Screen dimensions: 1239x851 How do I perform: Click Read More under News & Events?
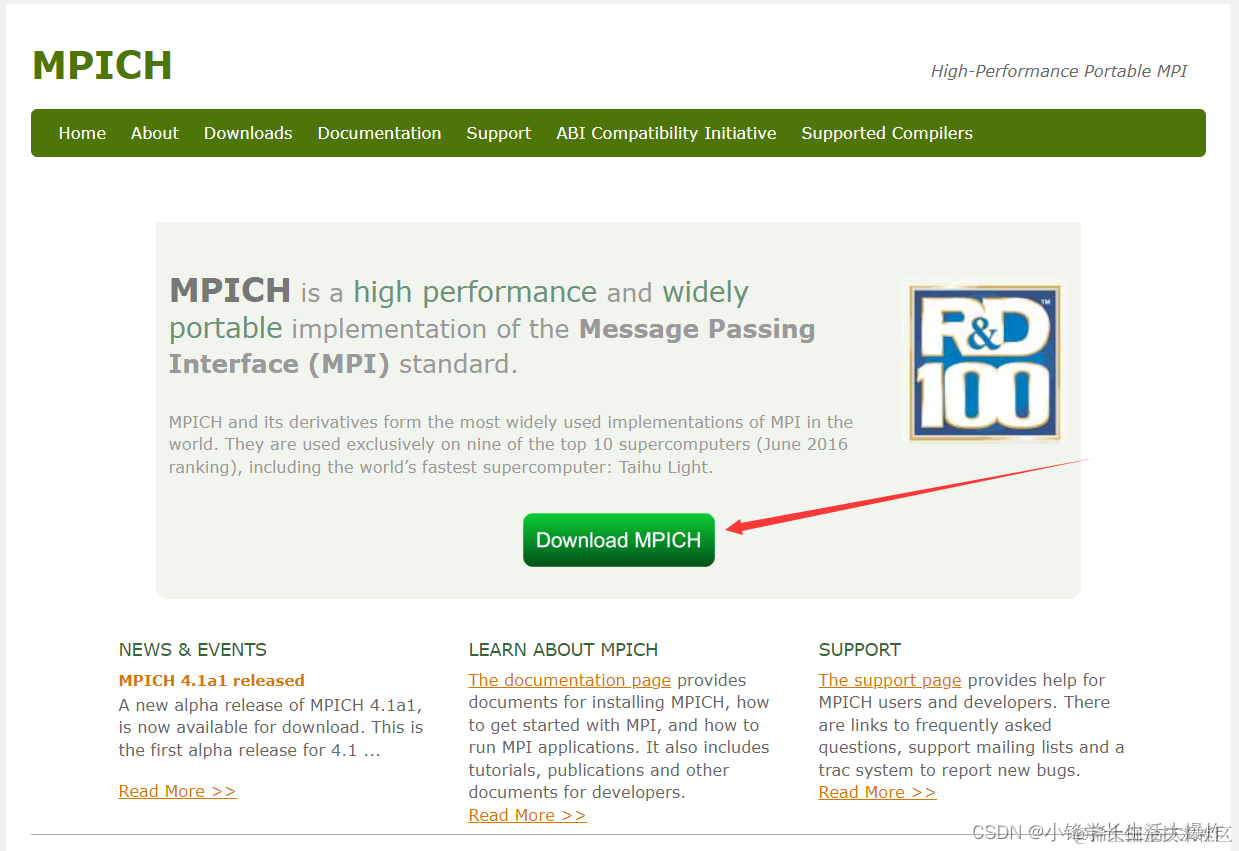(x=177, y=791)
